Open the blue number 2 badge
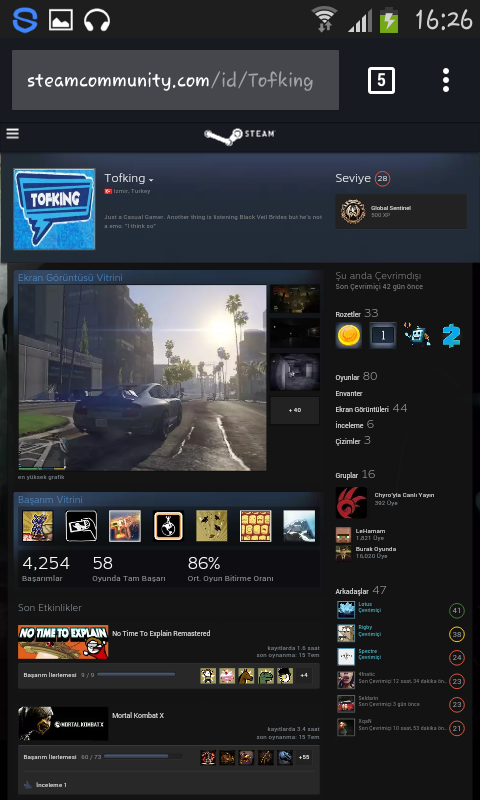The image size is (480, 800). (451, 335)
